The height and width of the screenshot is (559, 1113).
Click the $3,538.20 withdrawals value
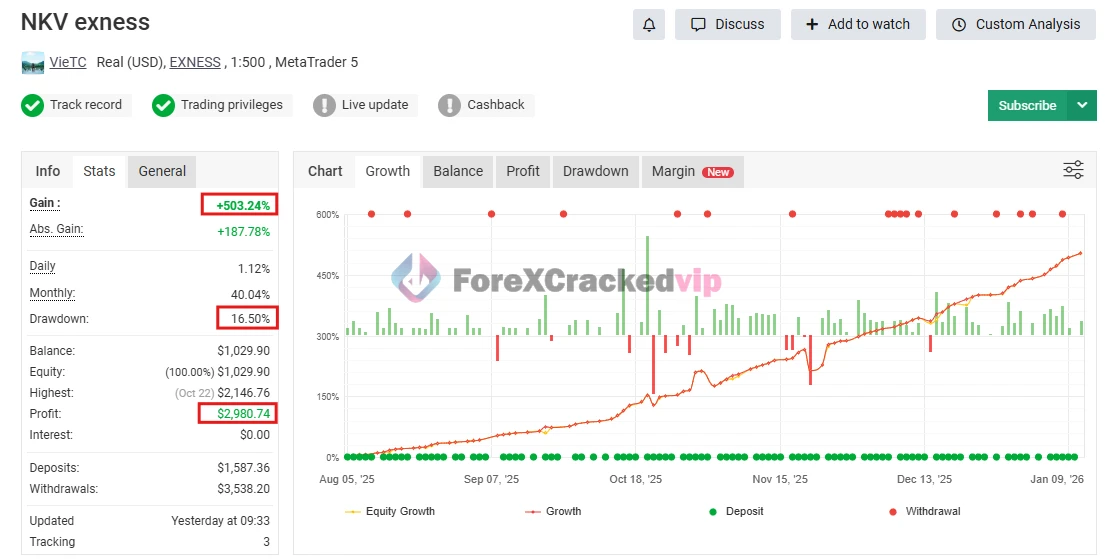(x=243, y=489)
